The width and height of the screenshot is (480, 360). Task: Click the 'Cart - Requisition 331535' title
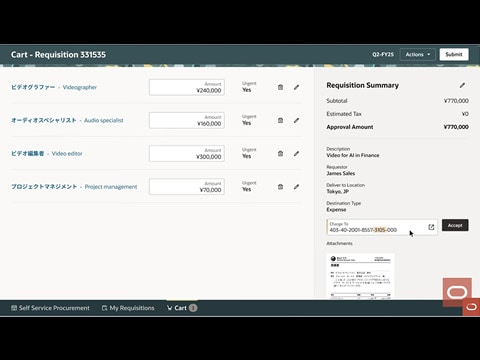(58, 55)
